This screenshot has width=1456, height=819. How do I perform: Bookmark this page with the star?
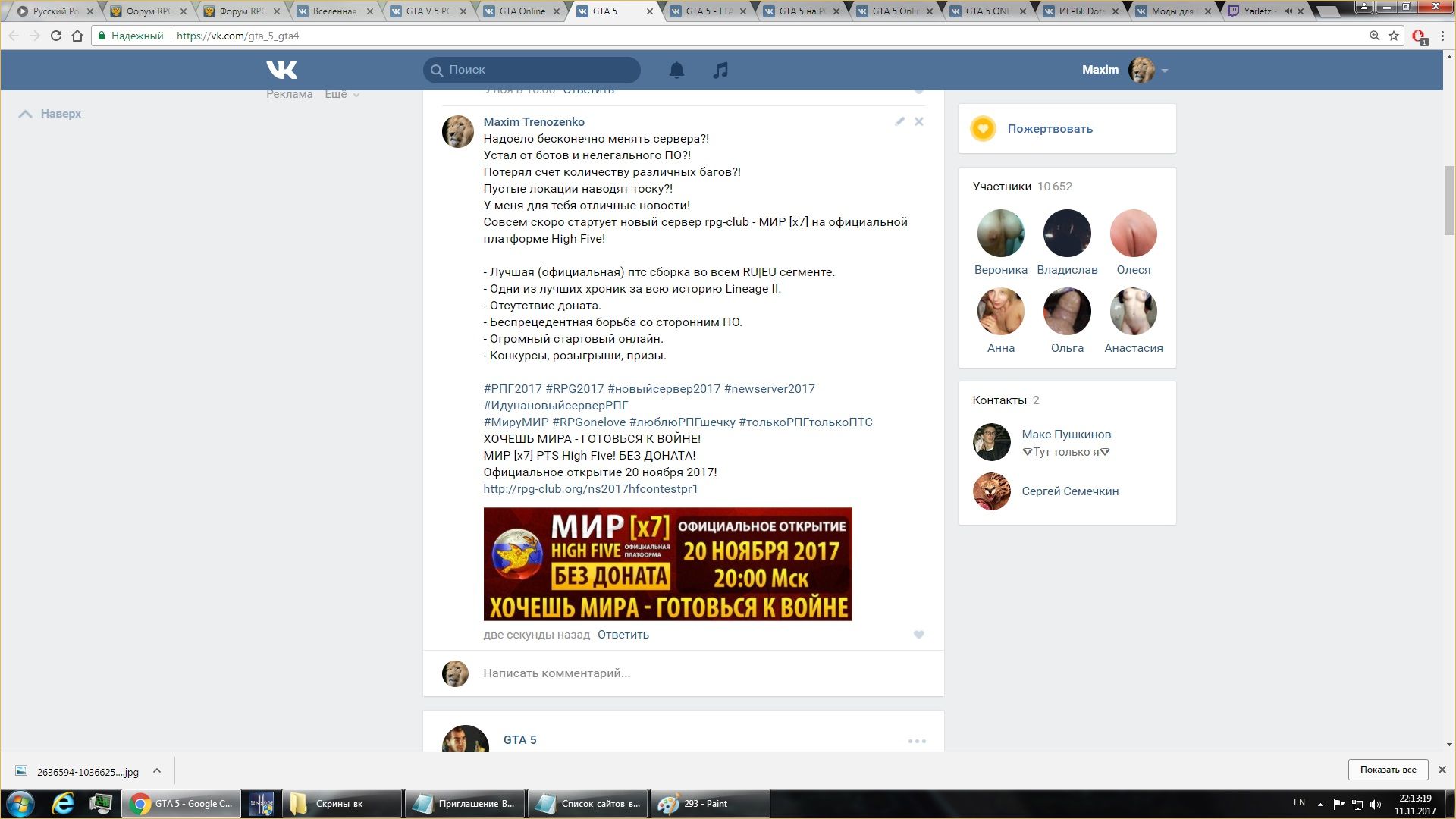click(x=1394, y=36)
